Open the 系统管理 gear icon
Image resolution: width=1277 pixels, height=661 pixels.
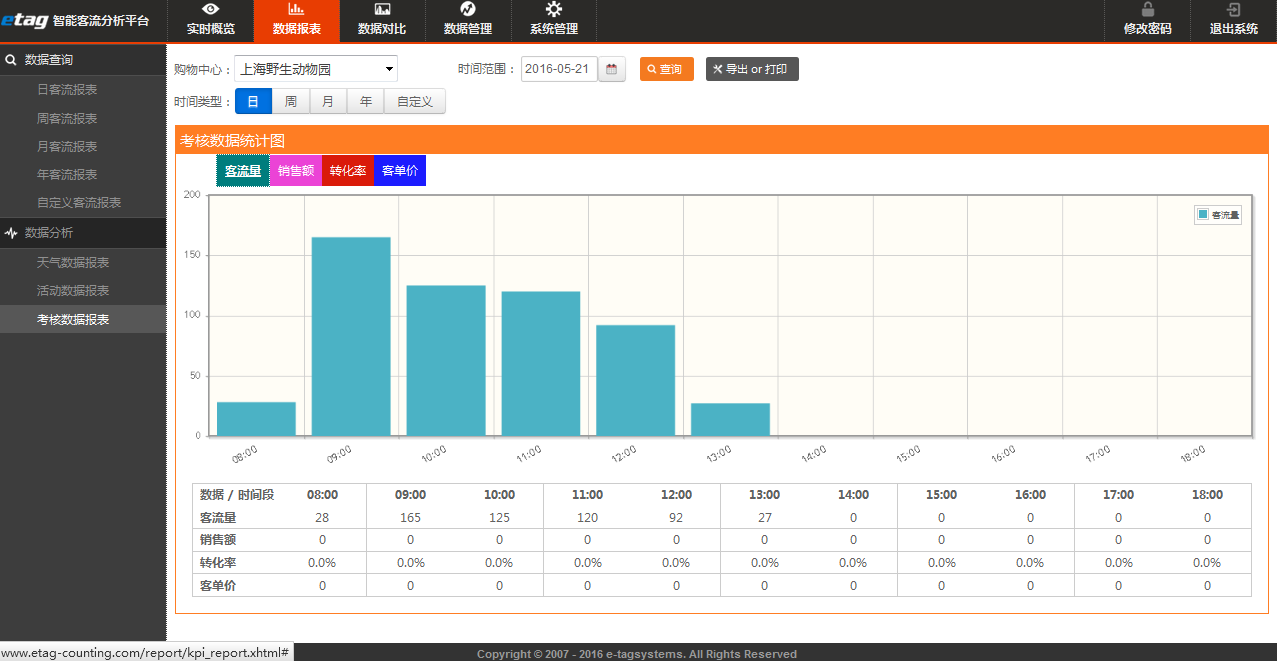pos(554,9)
